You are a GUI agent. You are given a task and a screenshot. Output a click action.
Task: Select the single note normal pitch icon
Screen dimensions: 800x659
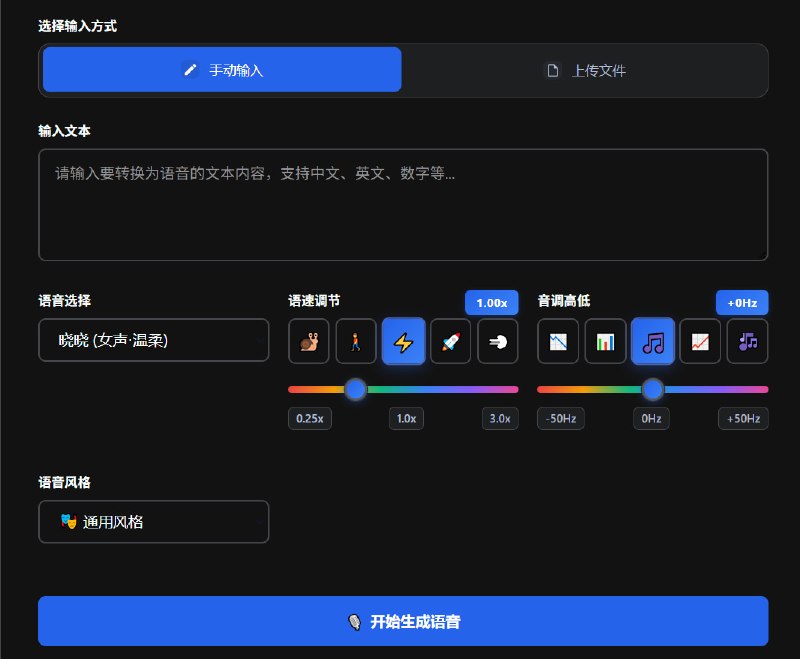[x=653, y=341]
